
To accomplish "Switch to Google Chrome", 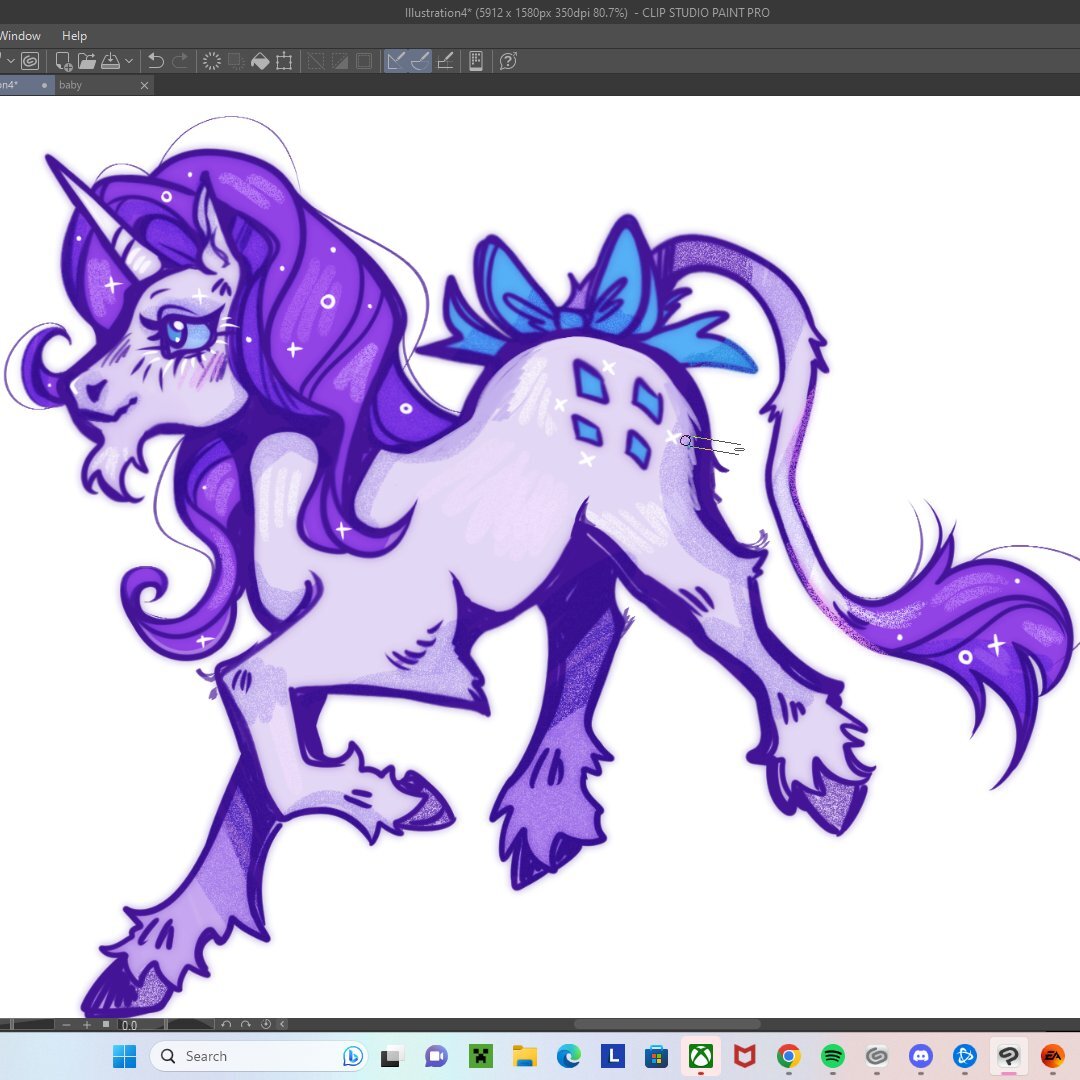I will coord(789,1056).
